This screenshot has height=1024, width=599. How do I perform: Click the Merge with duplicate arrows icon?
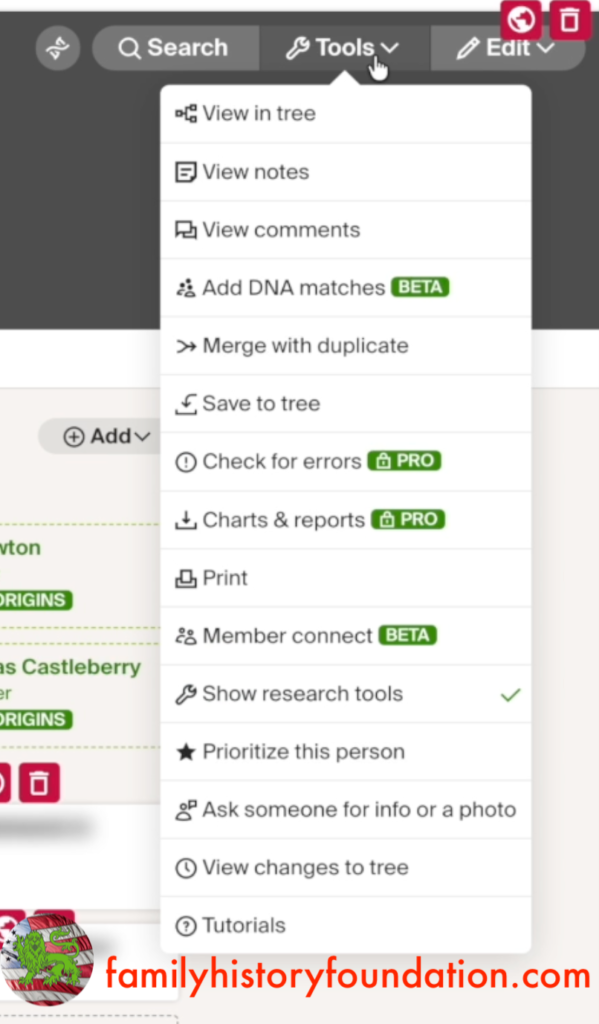pos(187,345)
